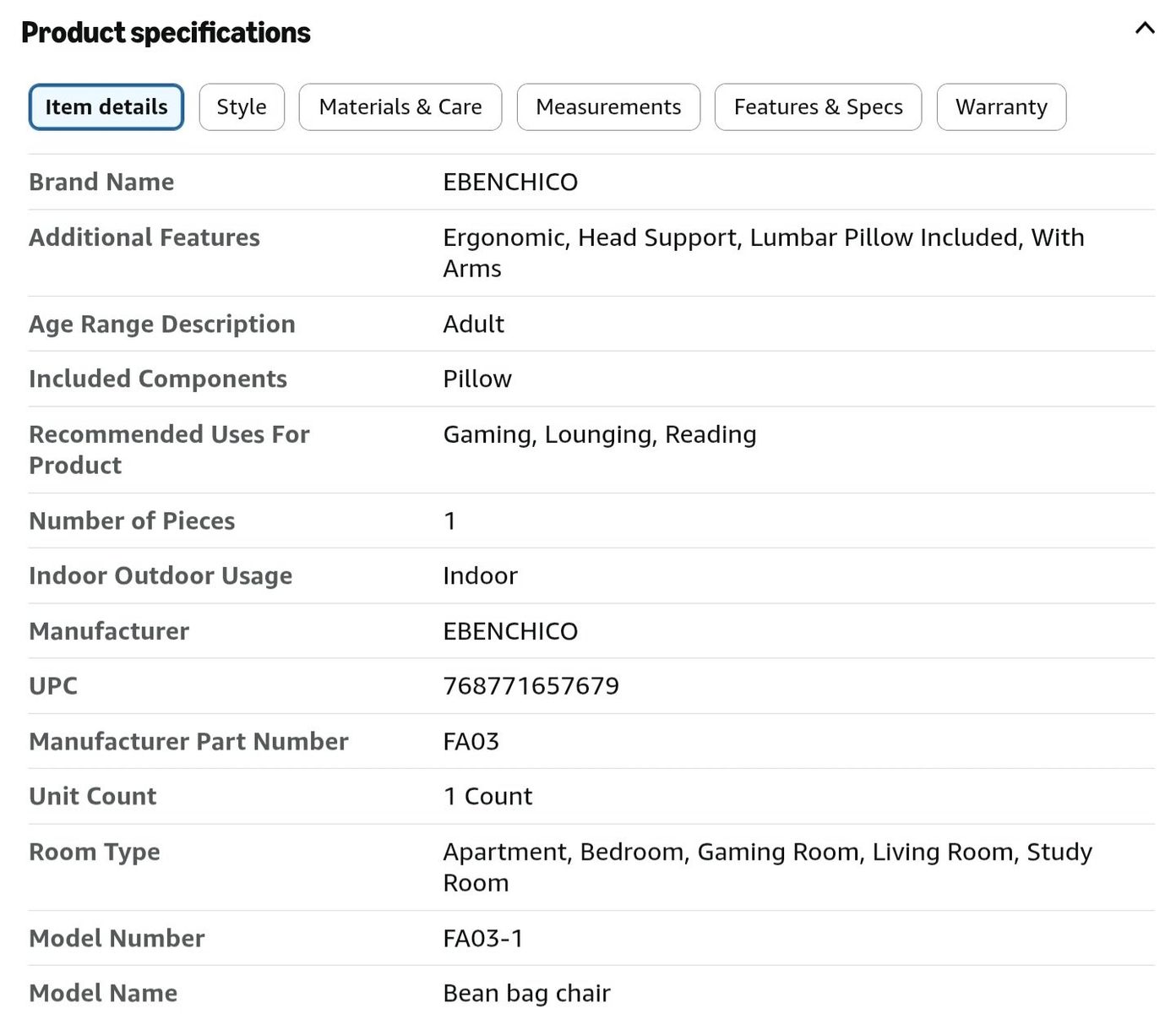1176x1014 pixels.
Task: Click the Unit Count 1 Count value
Action: pos(488,796)
